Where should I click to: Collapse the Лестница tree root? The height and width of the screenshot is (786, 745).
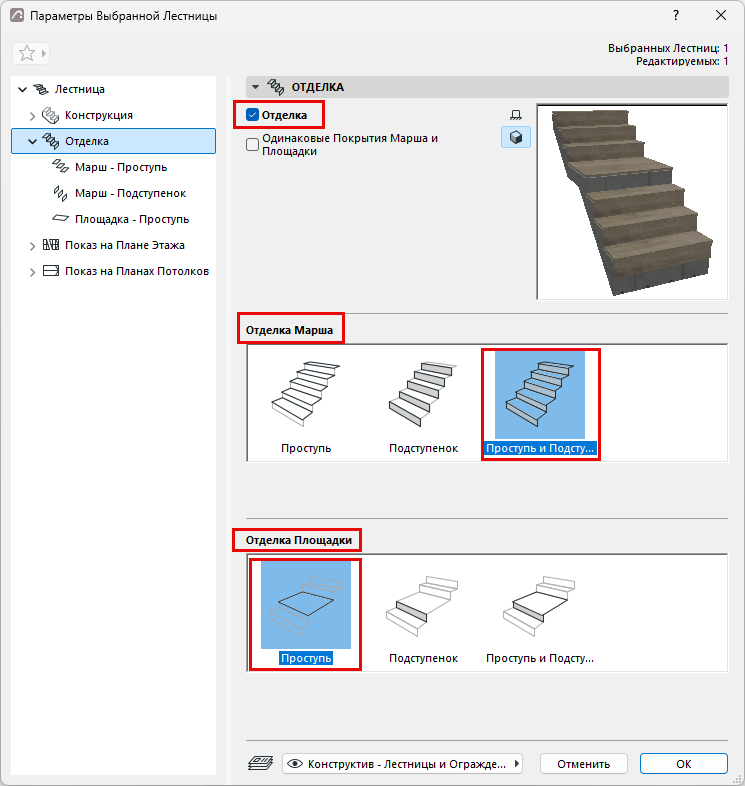(x=23, y=90)
